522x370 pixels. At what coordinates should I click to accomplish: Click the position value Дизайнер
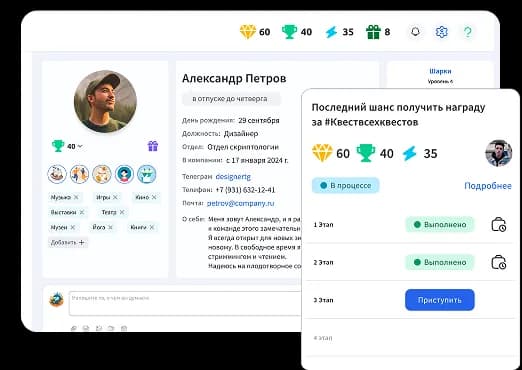point(241,134)
